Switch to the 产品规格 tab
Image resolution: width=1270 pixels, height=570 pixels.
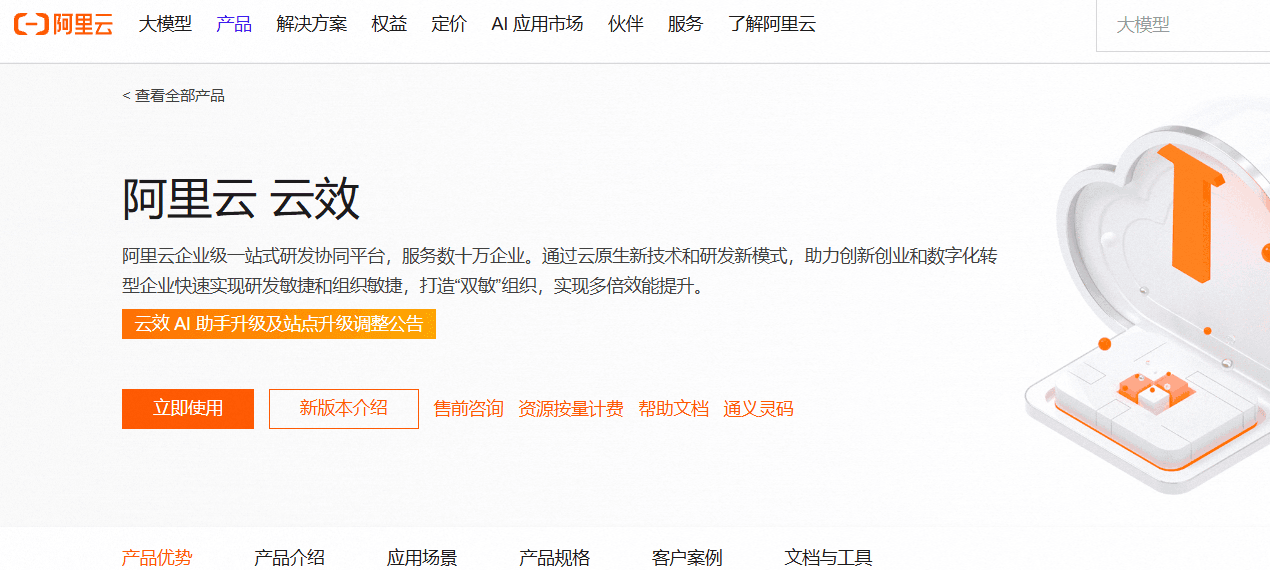554,558
